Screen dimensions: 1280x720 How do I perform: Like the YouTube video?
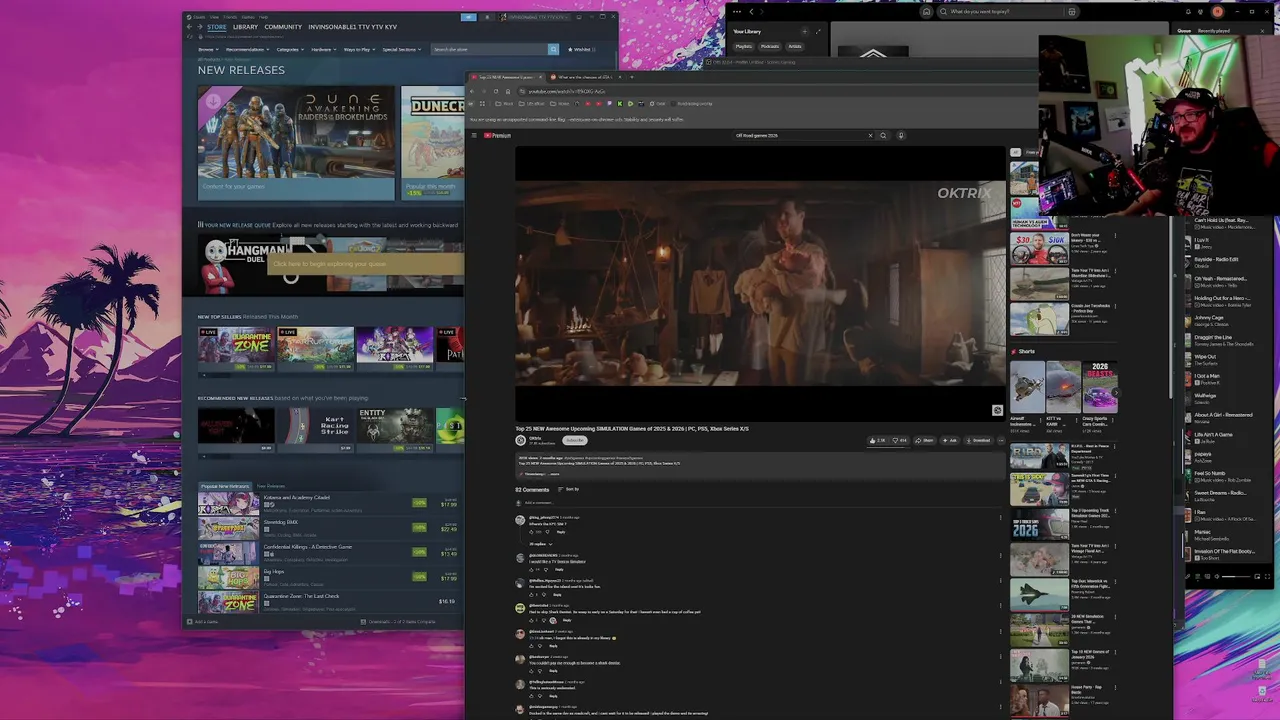[x=877, y=440]
